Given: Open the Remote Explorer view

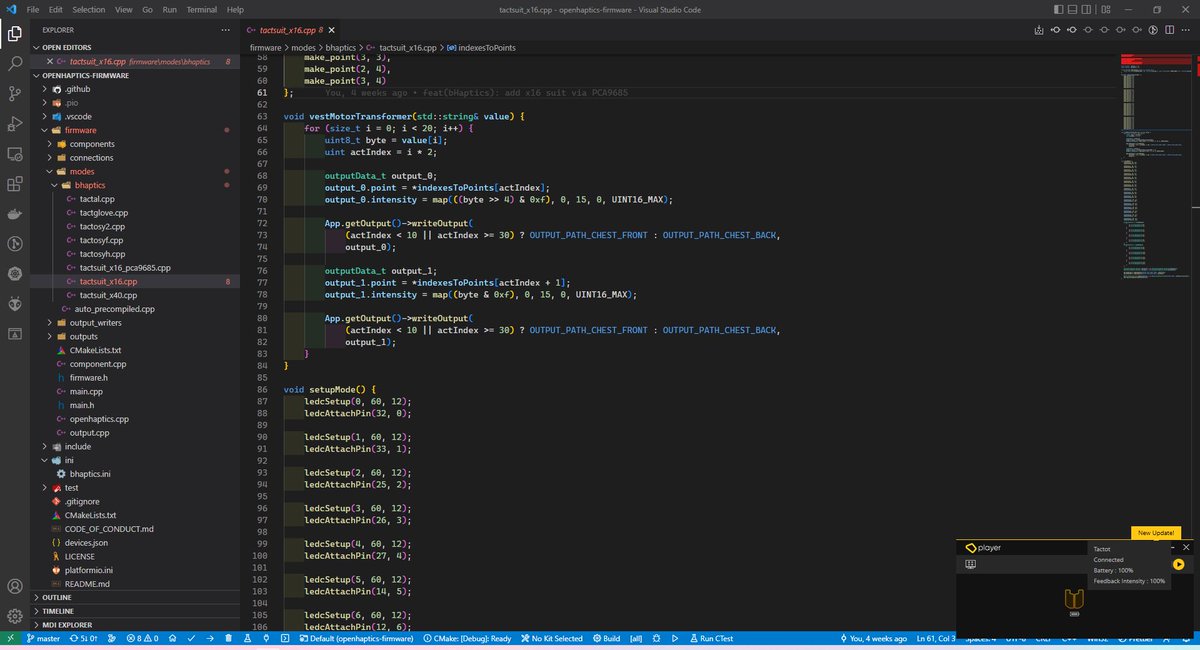Looking at the screenshot, I should point(15,154).
